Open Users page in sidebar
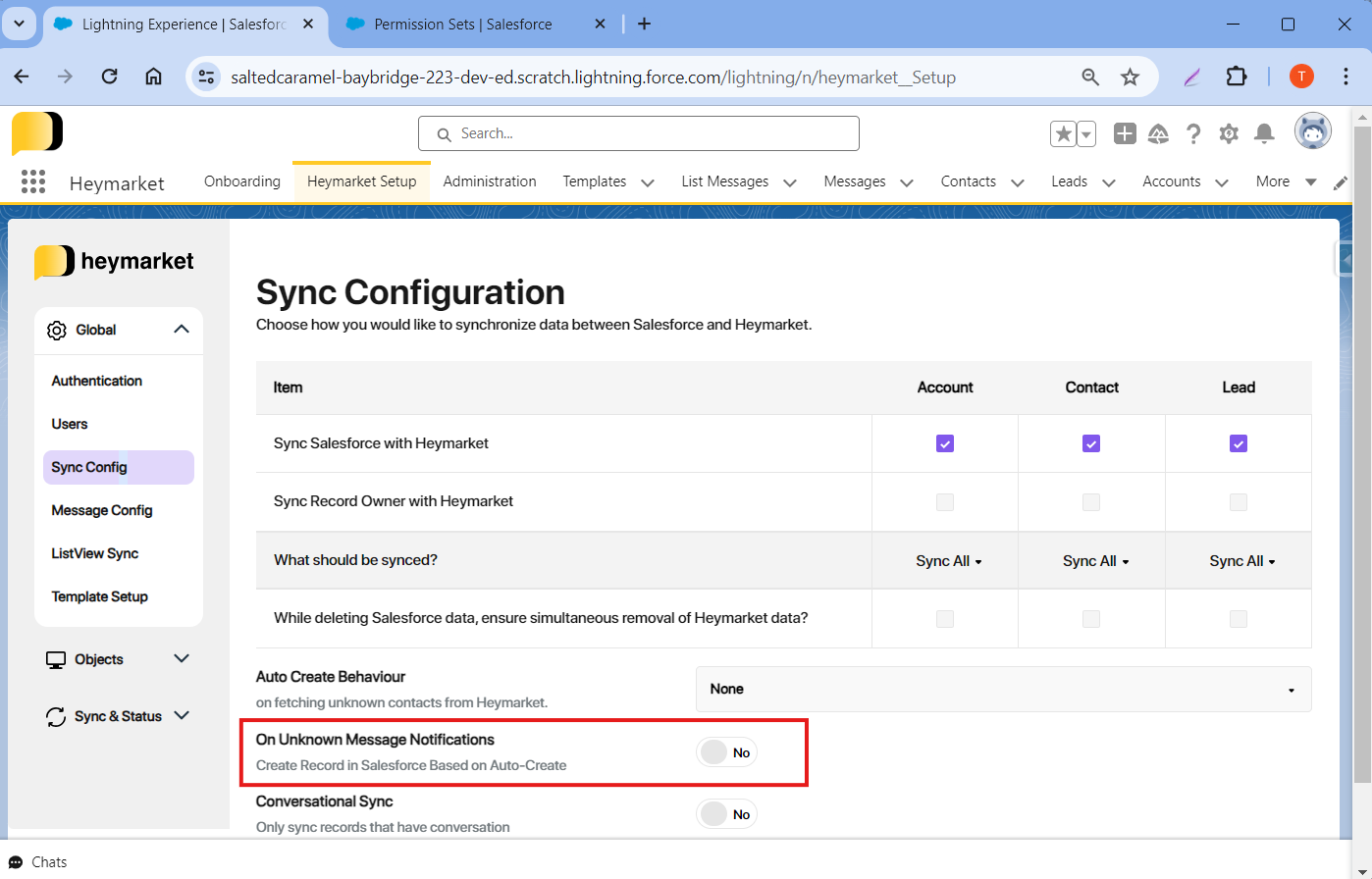Viewport: 1372px width, 879px height. (x=70, y=424)
